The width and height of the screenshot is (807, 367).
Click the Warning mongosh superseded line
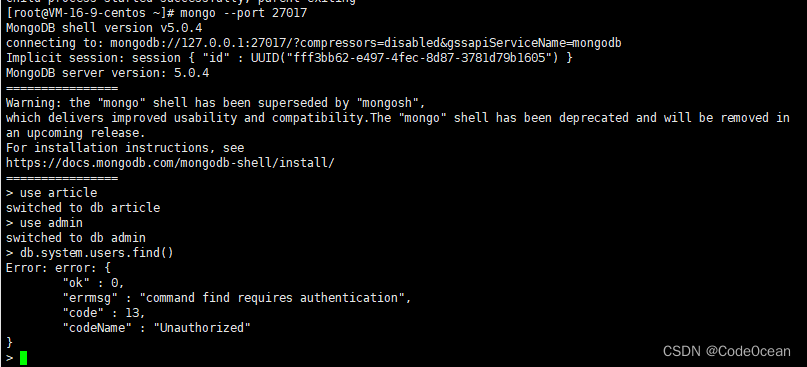point(215,103)
